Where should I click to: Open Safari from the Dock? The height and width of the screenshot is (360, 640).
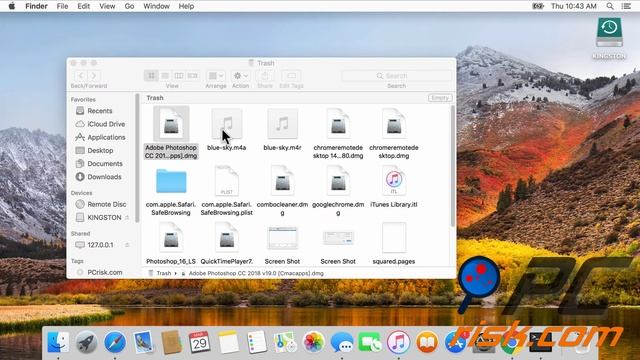(115, 342)
